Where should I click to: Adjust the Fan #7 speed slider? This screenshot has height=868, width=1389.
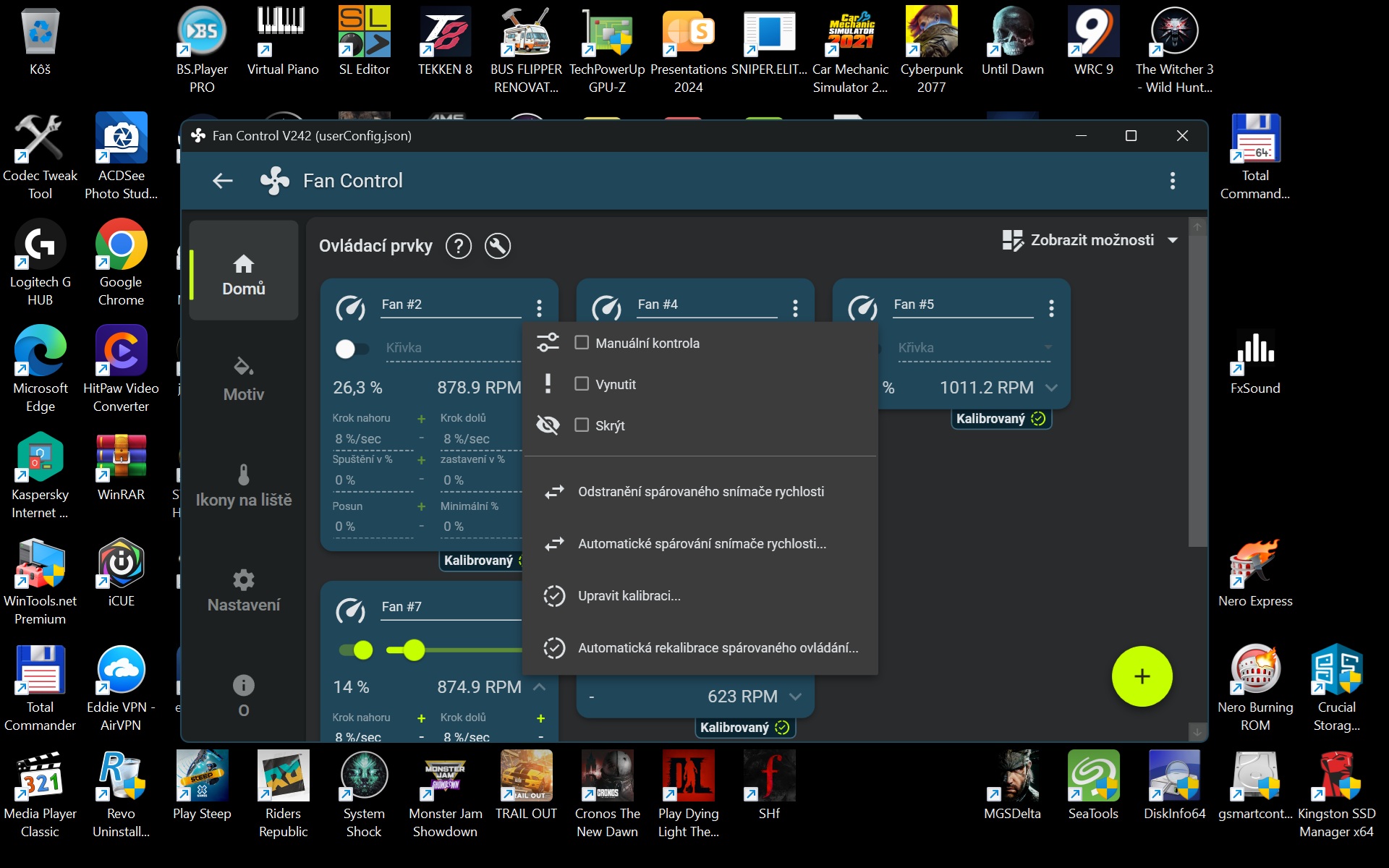click(414, 650)
